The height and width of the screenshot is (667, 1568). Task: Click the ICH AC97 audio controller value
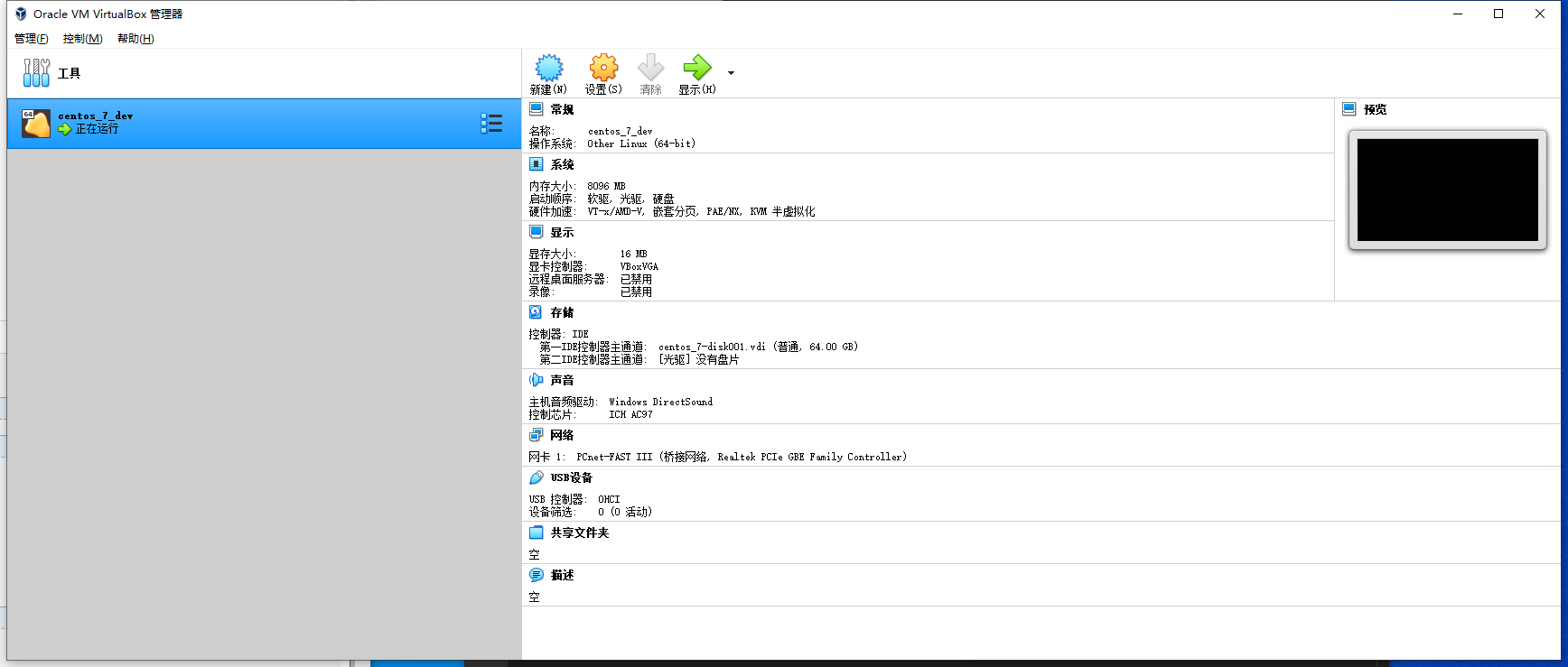click(x=630, y=414)
